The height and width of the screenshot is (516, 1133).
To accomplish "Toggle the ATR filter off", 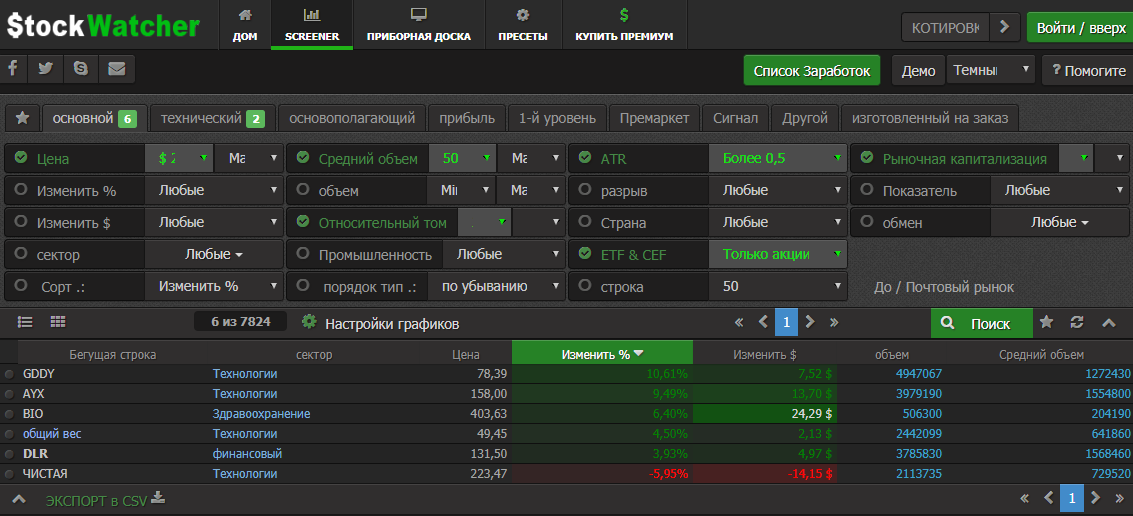I will click(x=584, y=158).
